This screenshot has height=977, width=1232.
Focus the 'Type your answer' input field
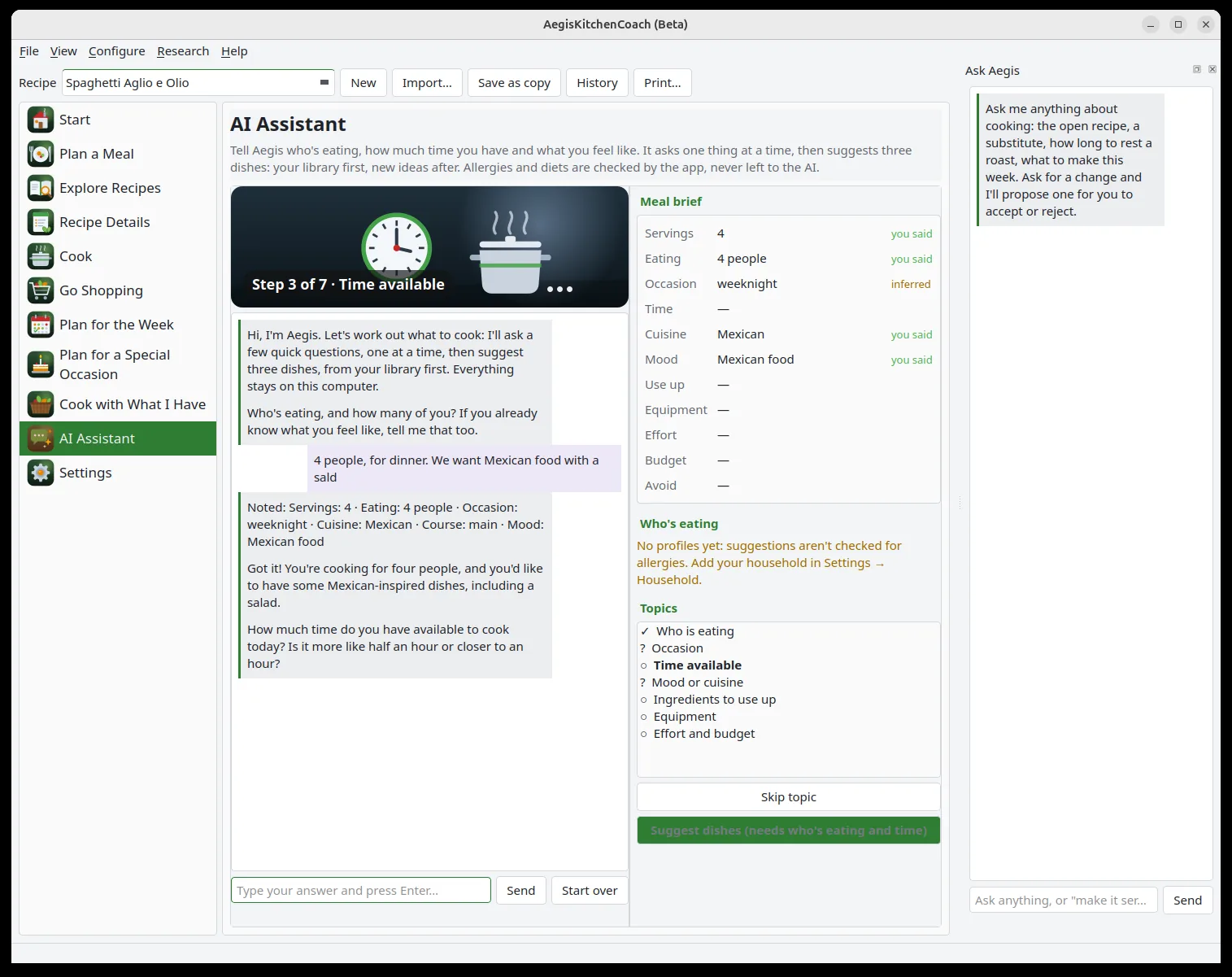point(361,891)
